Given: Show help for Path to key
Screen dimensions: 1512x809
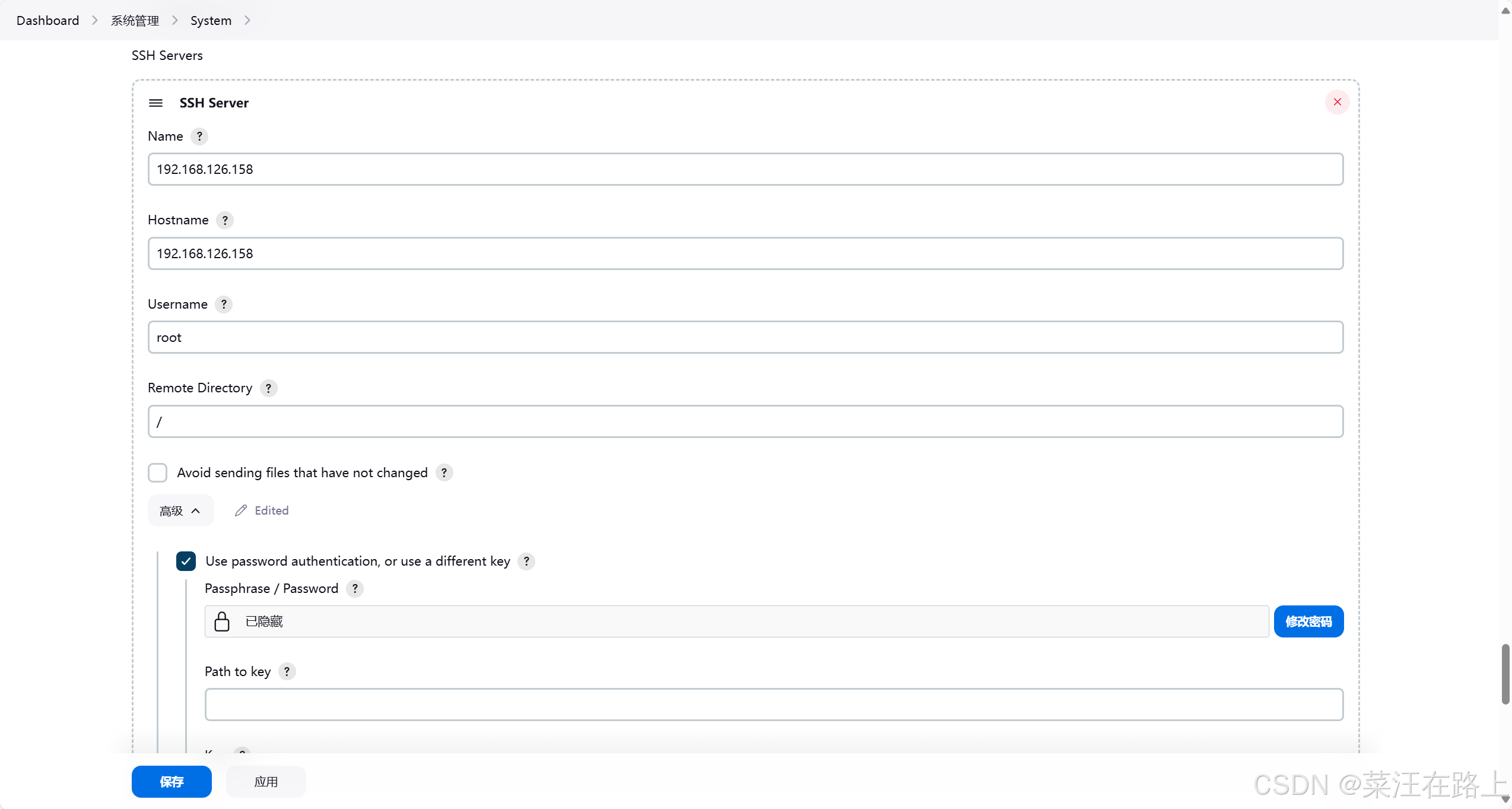Looking at the screenshot, I should coord(287,672).
